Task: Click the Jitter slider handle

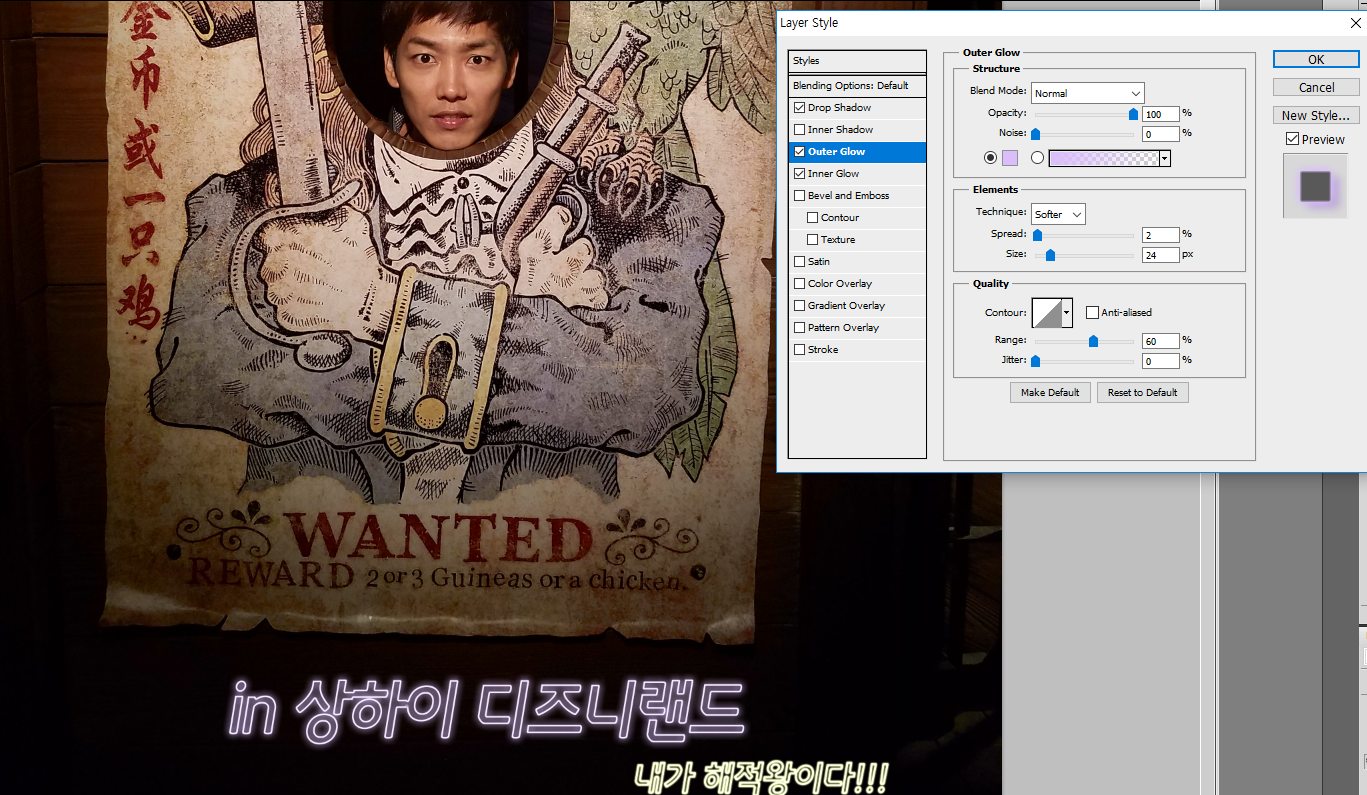Action: click(x=1036, y=362)
